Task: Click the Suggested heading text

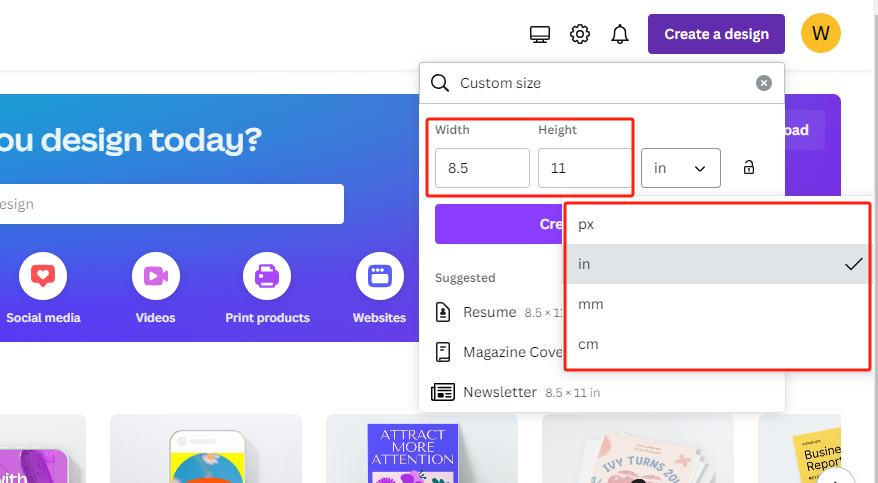Action: point(465,278)
